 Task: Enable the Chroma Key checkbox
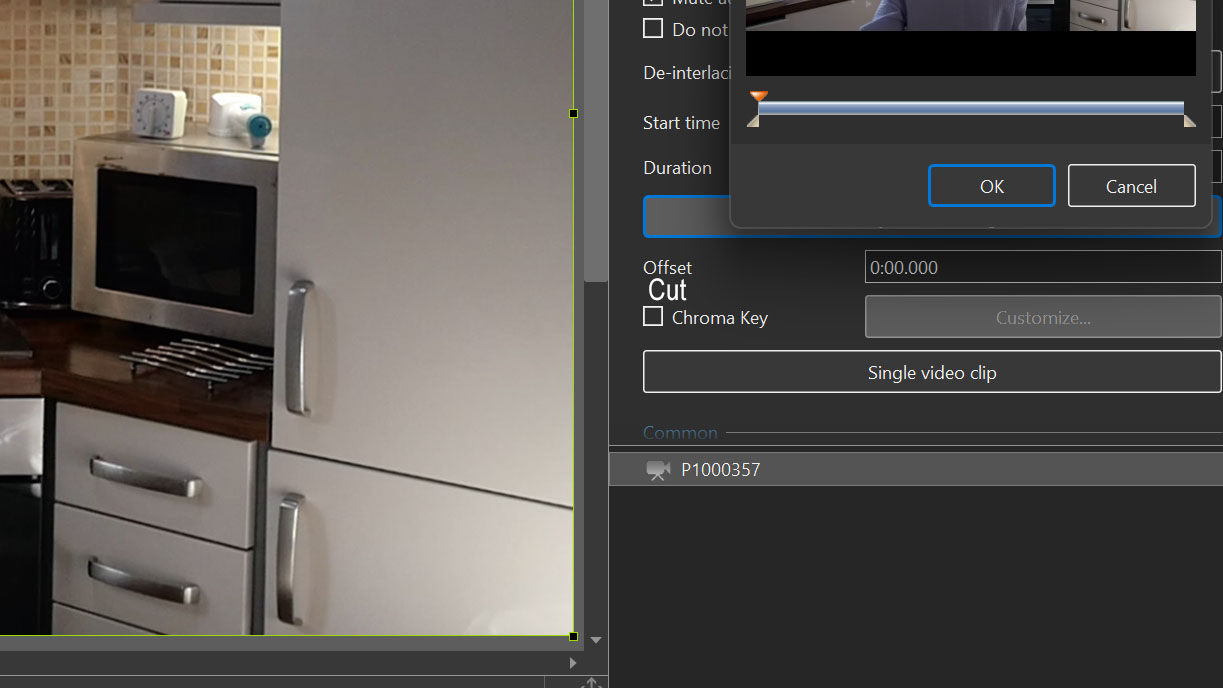[653, 317]
